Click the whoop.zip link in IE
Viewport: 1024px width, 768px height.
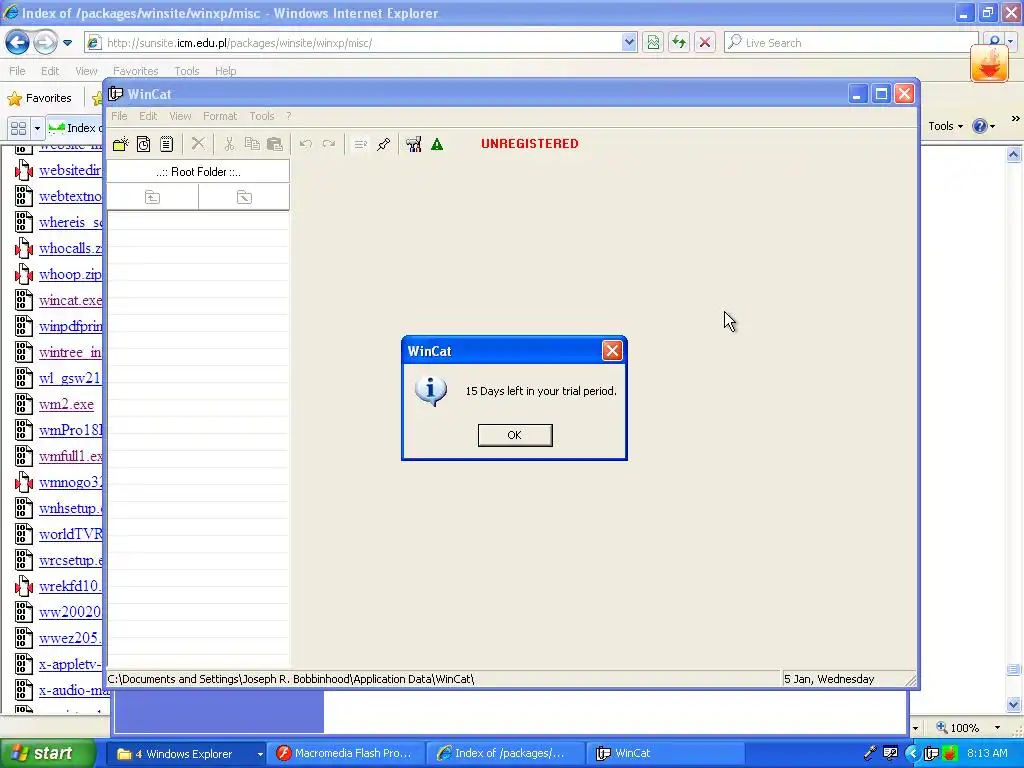70,274
